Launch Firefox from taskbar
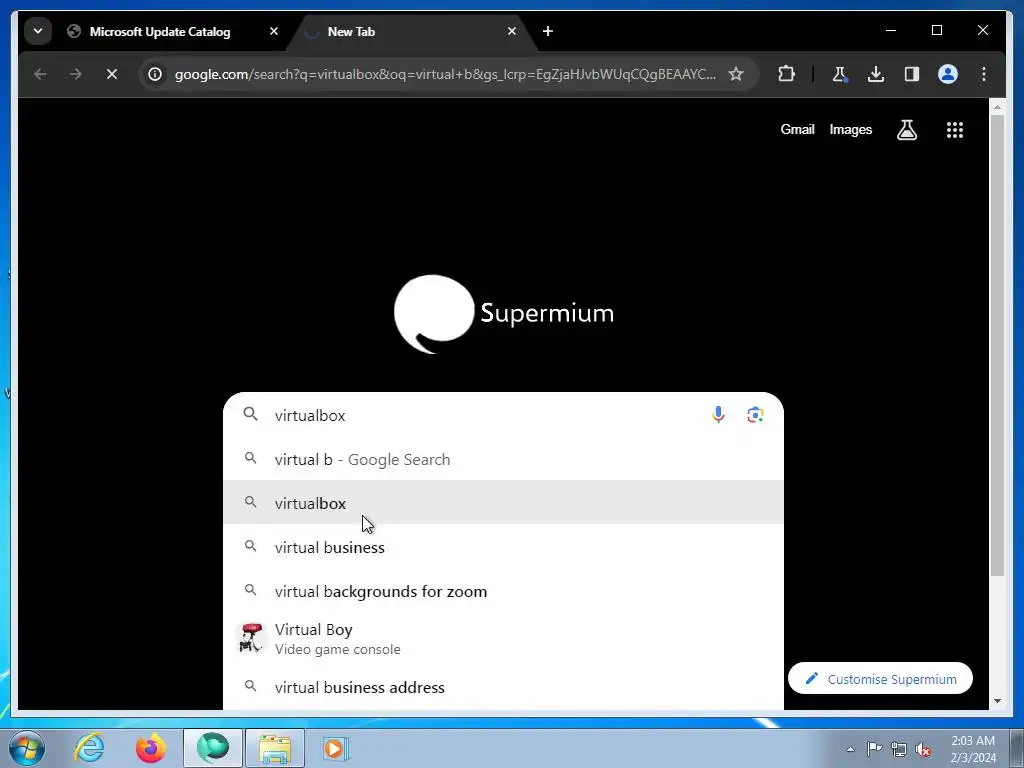 coord(150,748)
